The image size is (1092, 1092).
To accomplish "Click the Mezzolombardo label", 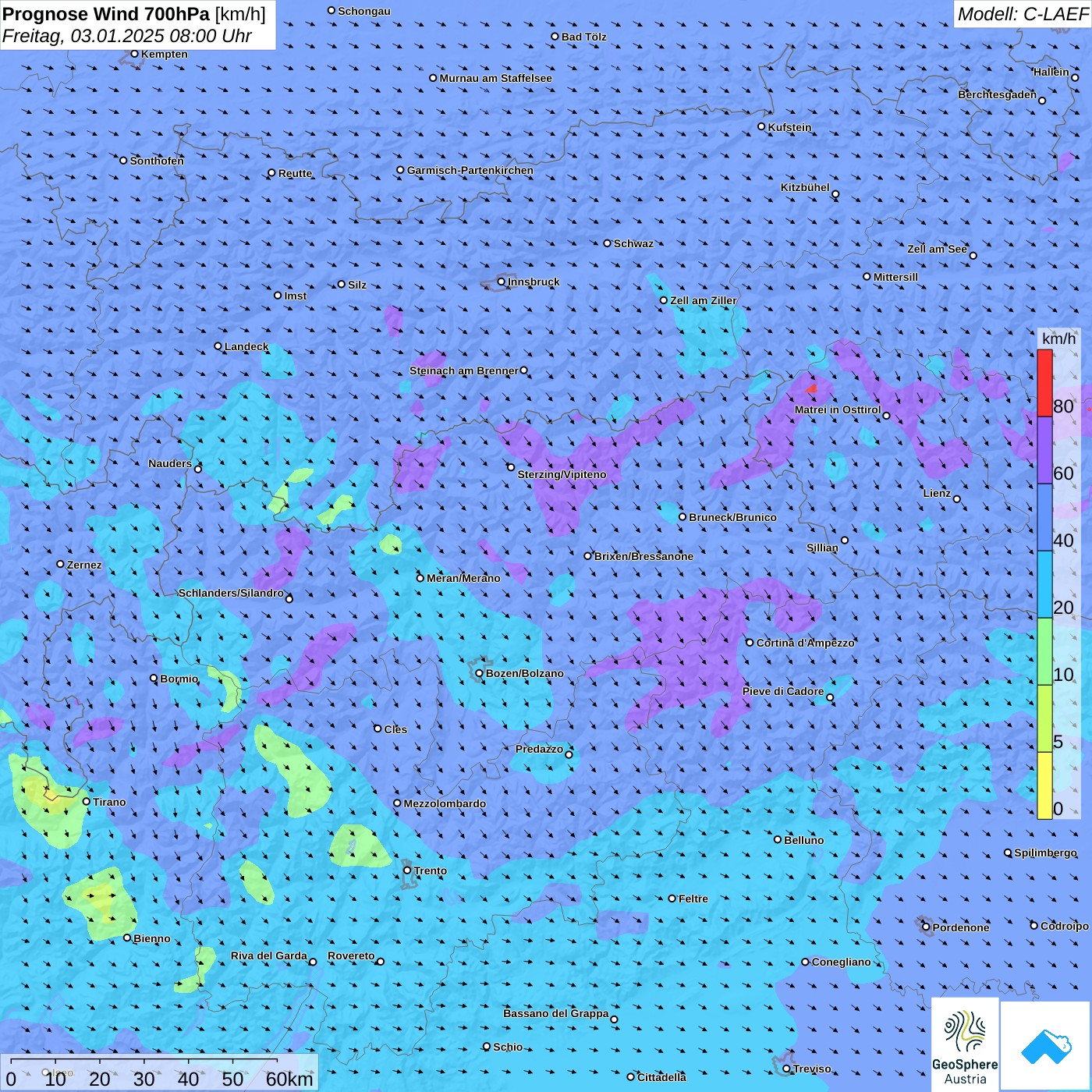I will (445, 803).
